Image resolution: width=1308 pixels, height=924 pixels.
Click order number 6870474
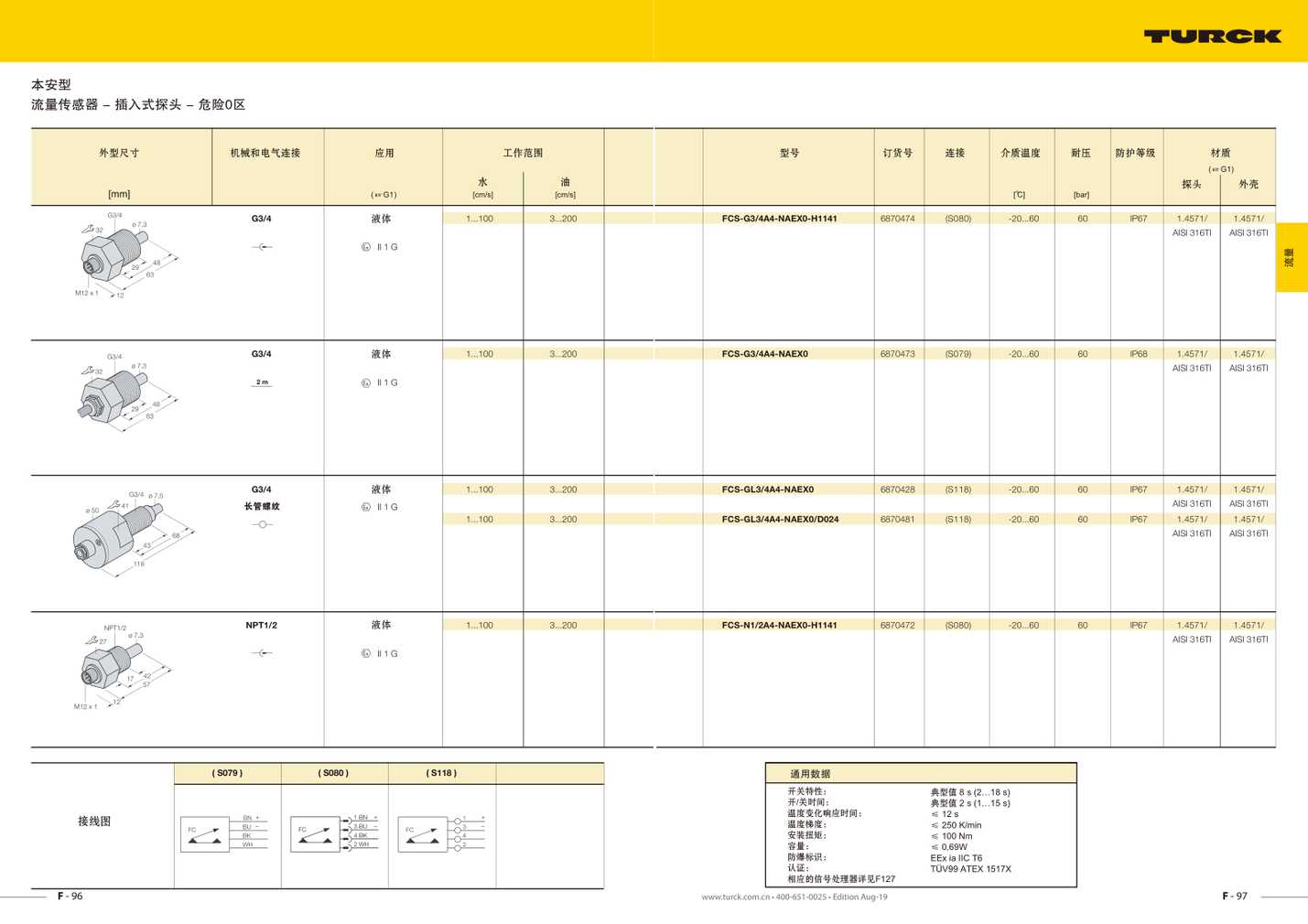pyautogui.click(x=897, y=219)
